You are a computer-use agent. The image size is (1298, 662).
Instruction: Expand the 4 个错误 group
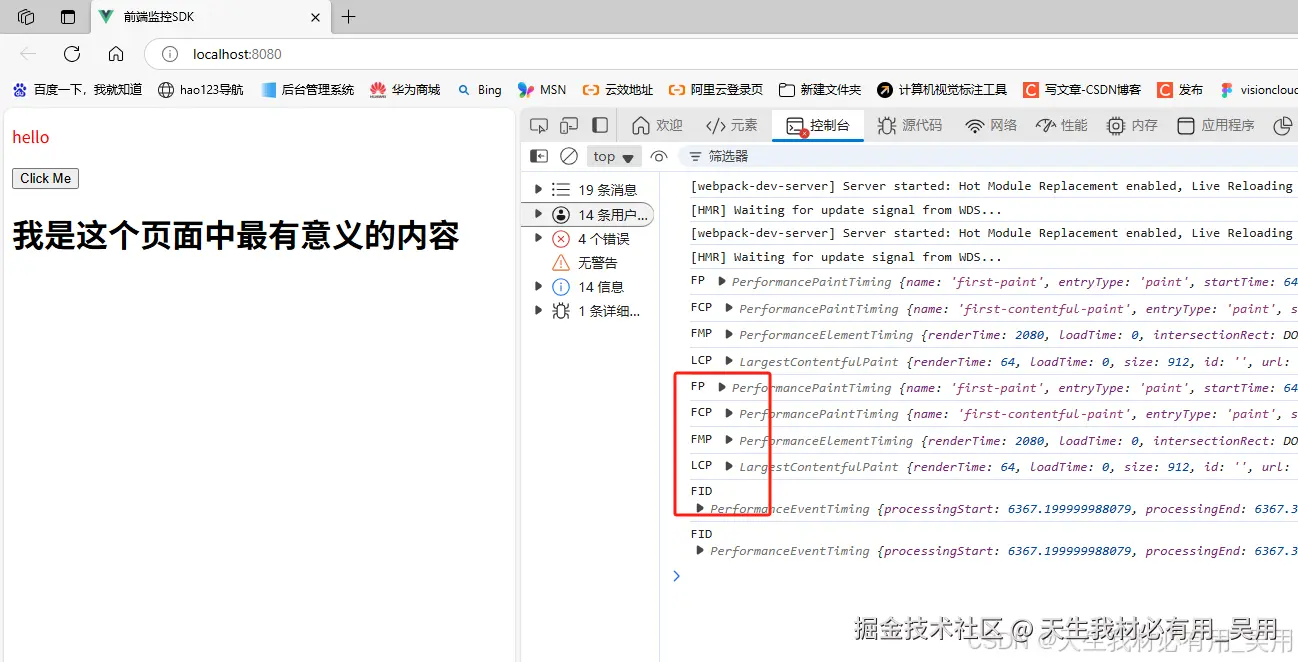click(x=539, y=238)
